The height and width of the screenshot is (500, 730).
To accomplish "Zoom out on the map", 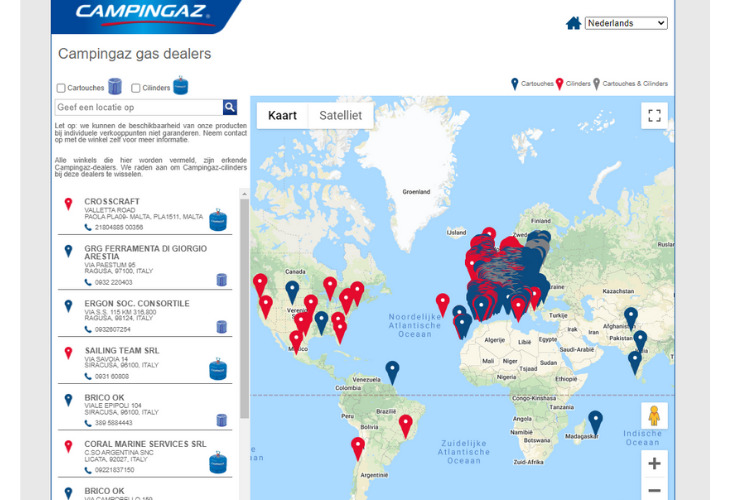I will 654,489.
